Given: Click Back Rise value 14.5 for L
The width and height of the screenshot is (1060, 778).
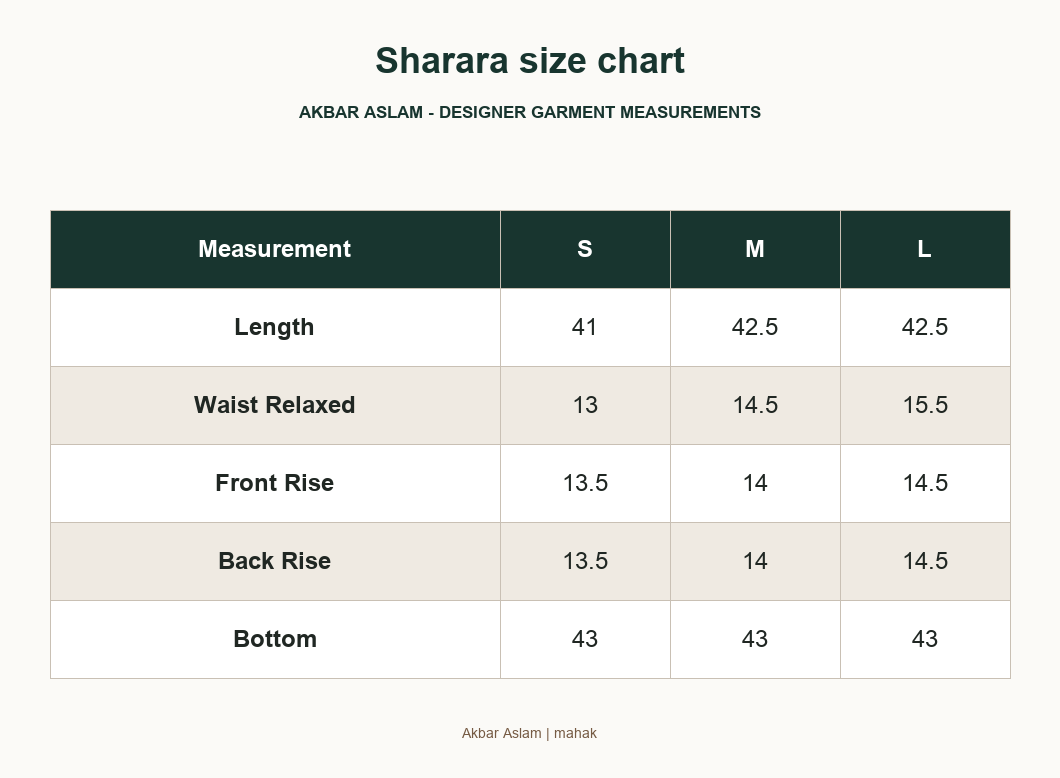Looking at the screenshot, I should coord(925,561).
